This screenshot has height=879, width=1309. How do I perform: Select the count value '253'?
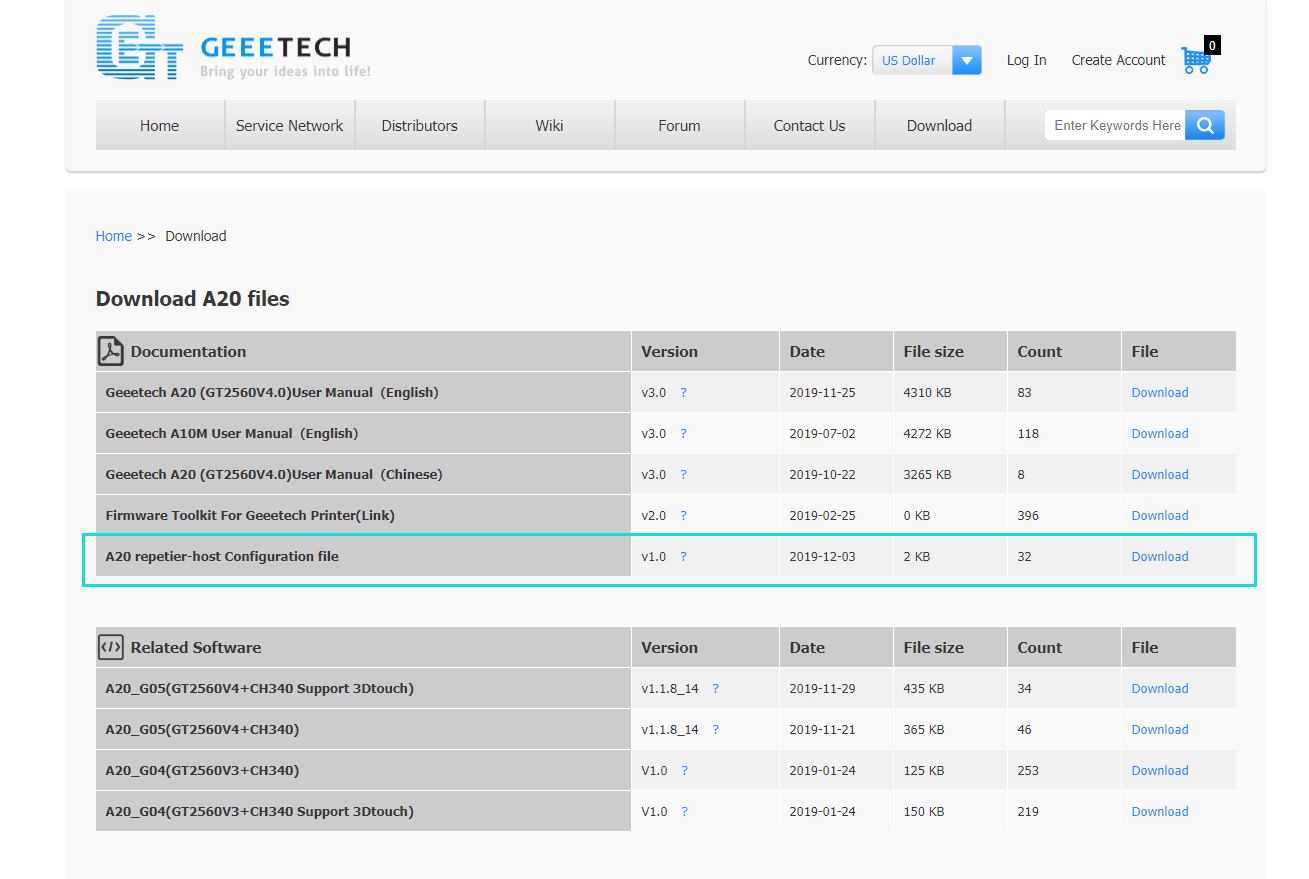(x=1028, y=770)
